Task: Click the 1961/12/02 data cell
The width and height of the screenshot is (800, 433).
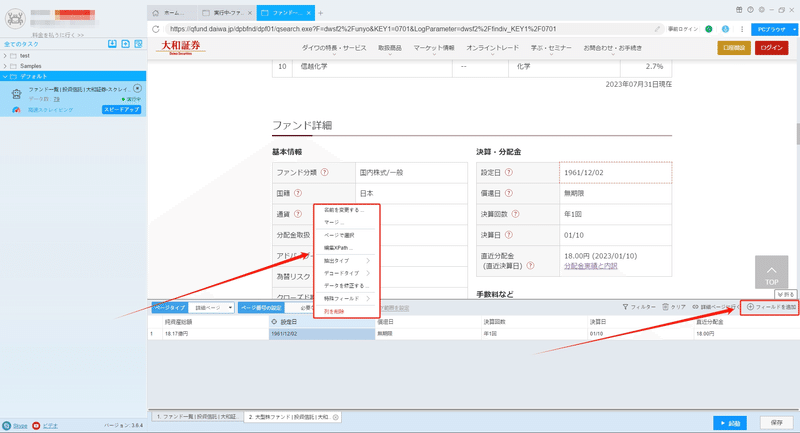Action: [321, 334]
